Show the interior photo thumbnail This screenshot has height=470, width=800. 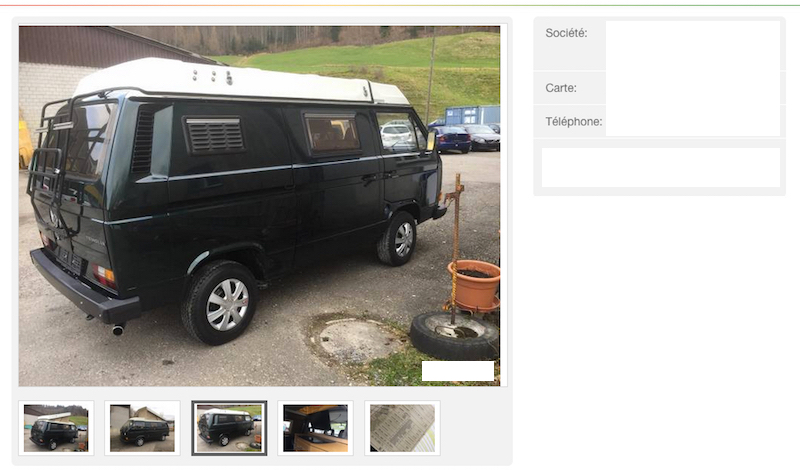pyautogui.click(x=315, y=428)
